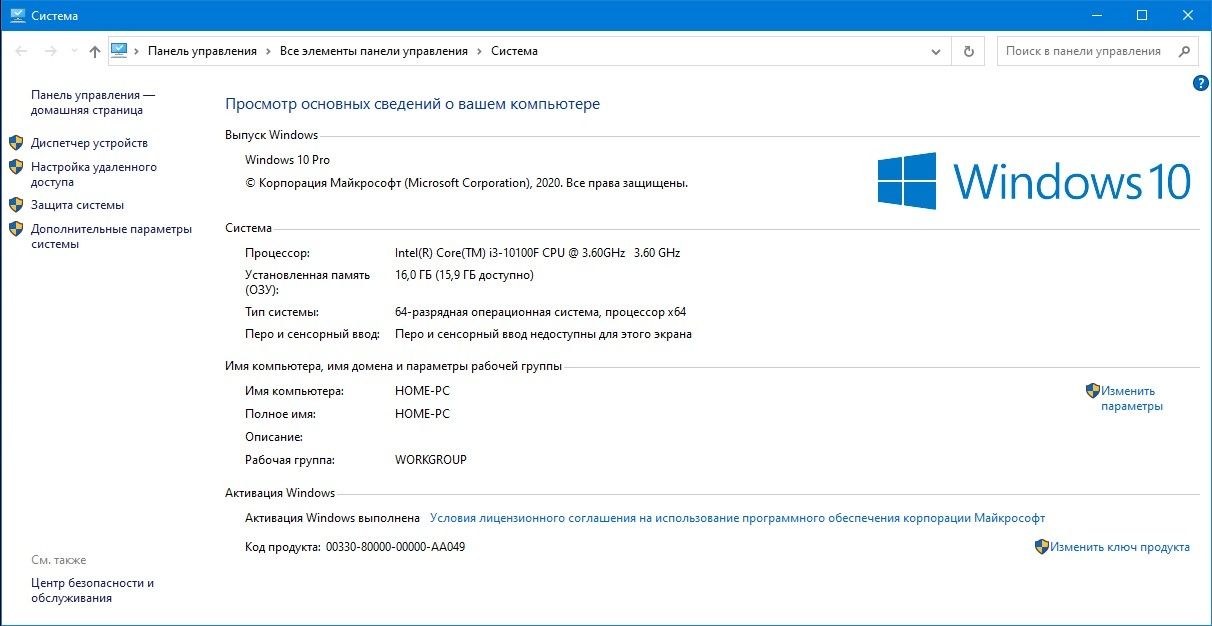Screen dimensions: 1212x626
Task: Open 'Защита системы' in the sidebar
Action: pyautogui.click(x=77, y=205)
